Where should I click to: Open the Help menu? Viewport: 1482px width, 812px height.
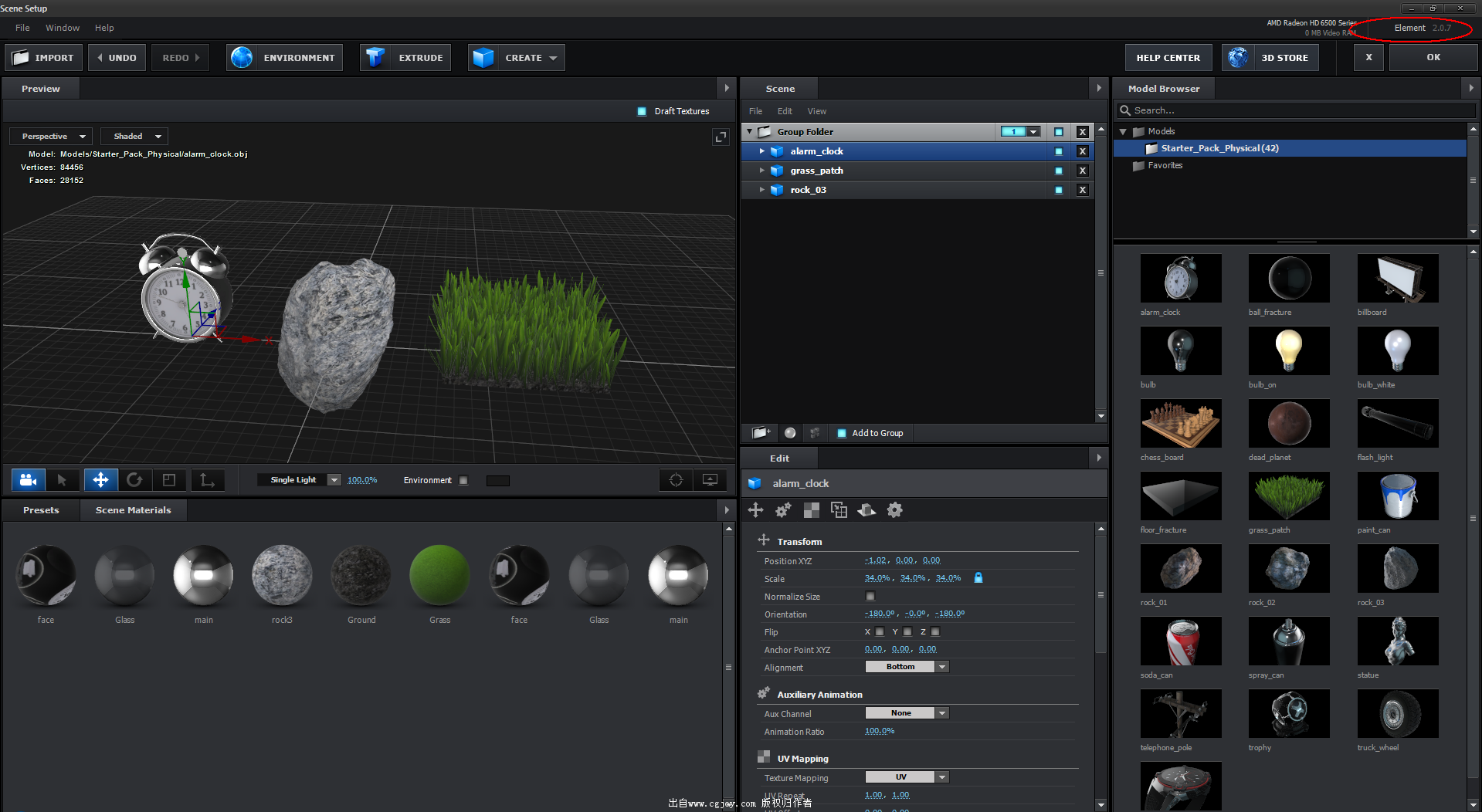click(x=104, y=28)
